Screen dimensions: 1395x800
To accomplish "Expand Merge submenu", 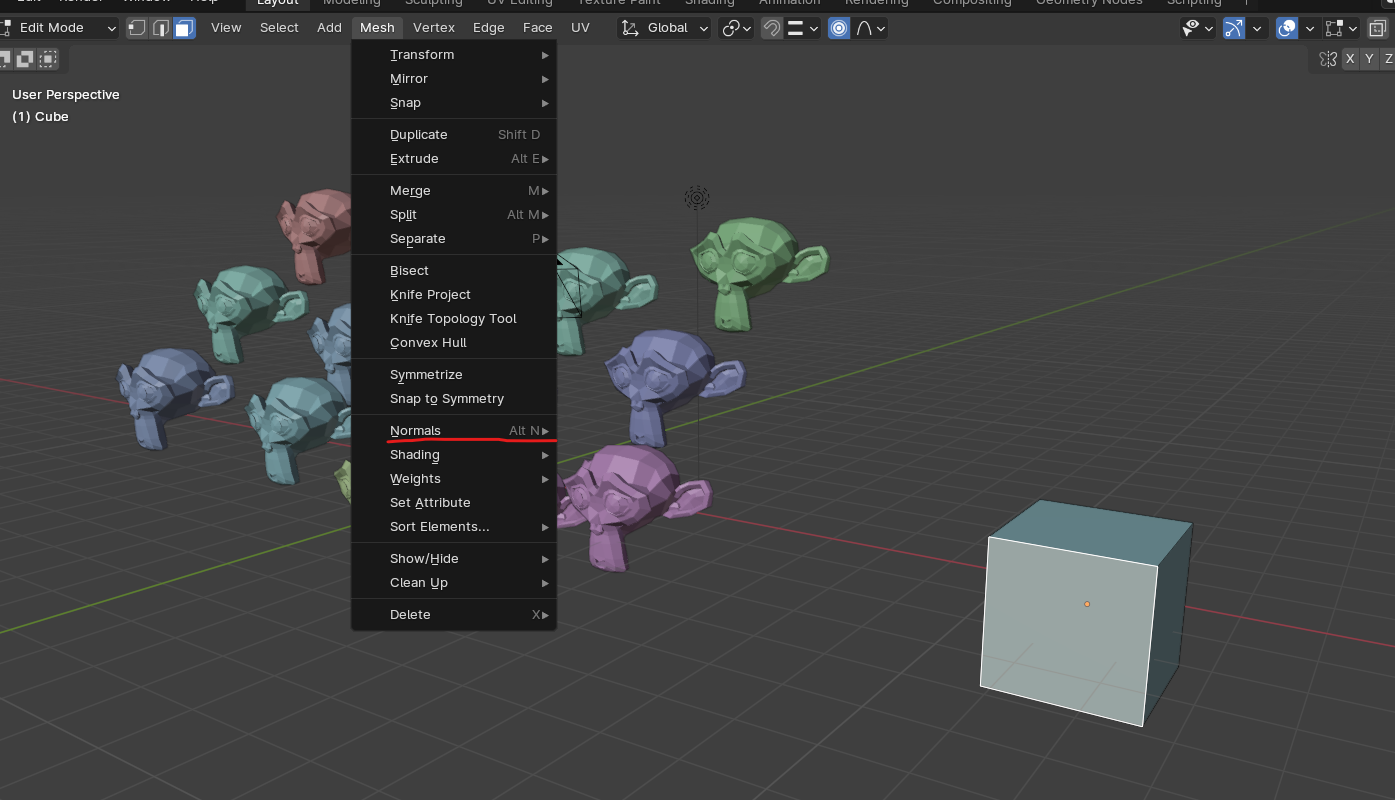I will pos(454,191).
